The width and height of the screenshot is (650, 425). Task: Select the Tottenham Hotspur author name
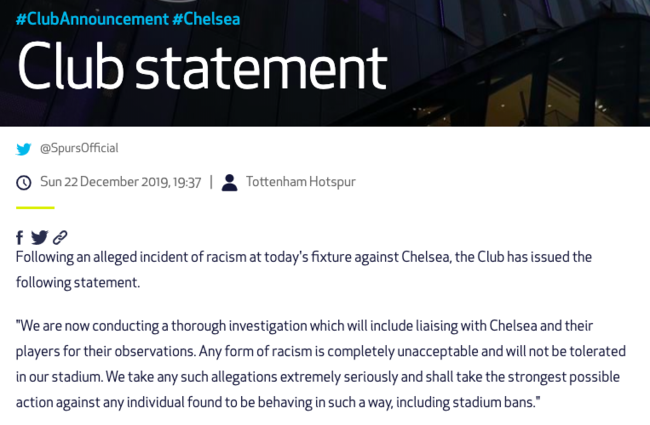click(300, 182)
